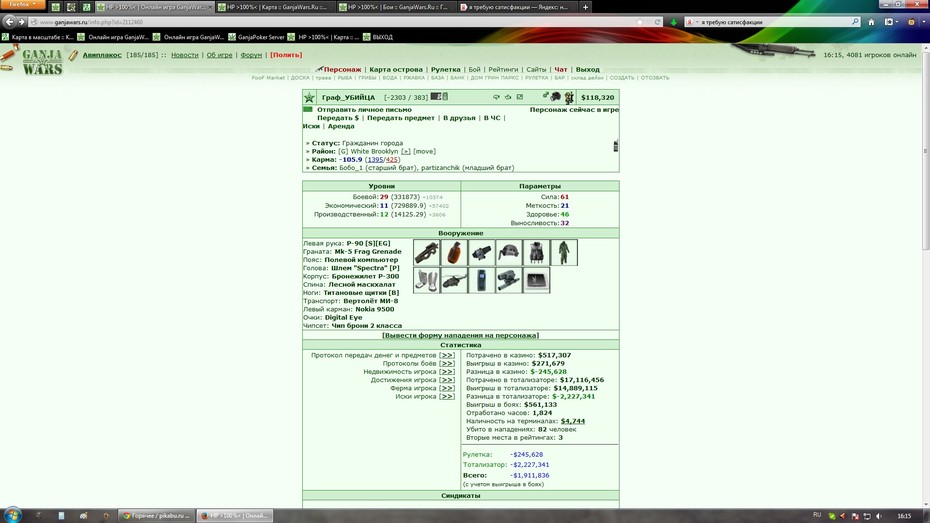Click the browser Back arrow button
This screenshot has width=930, height=523.
(x=9, y=21)
